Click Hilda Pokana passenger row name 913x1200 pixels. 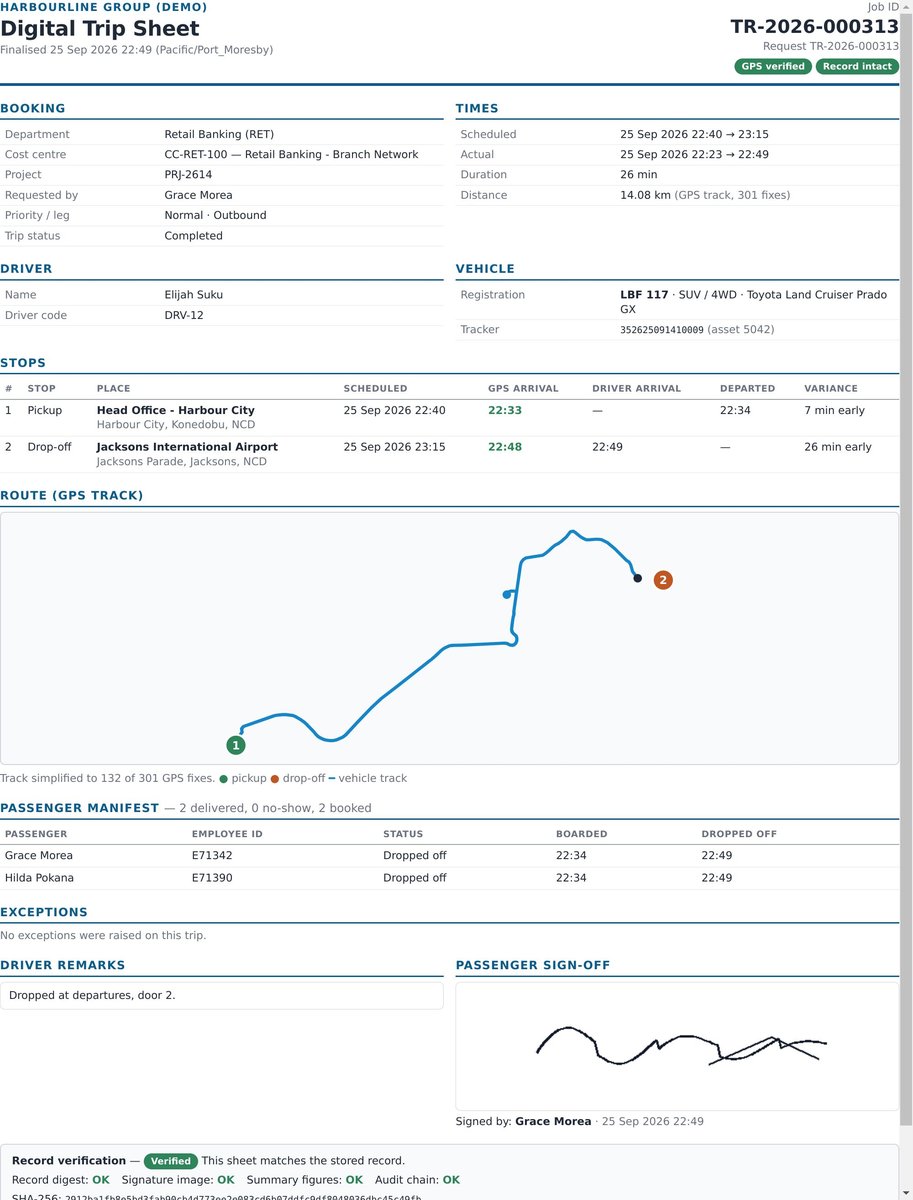coord(39,878)
